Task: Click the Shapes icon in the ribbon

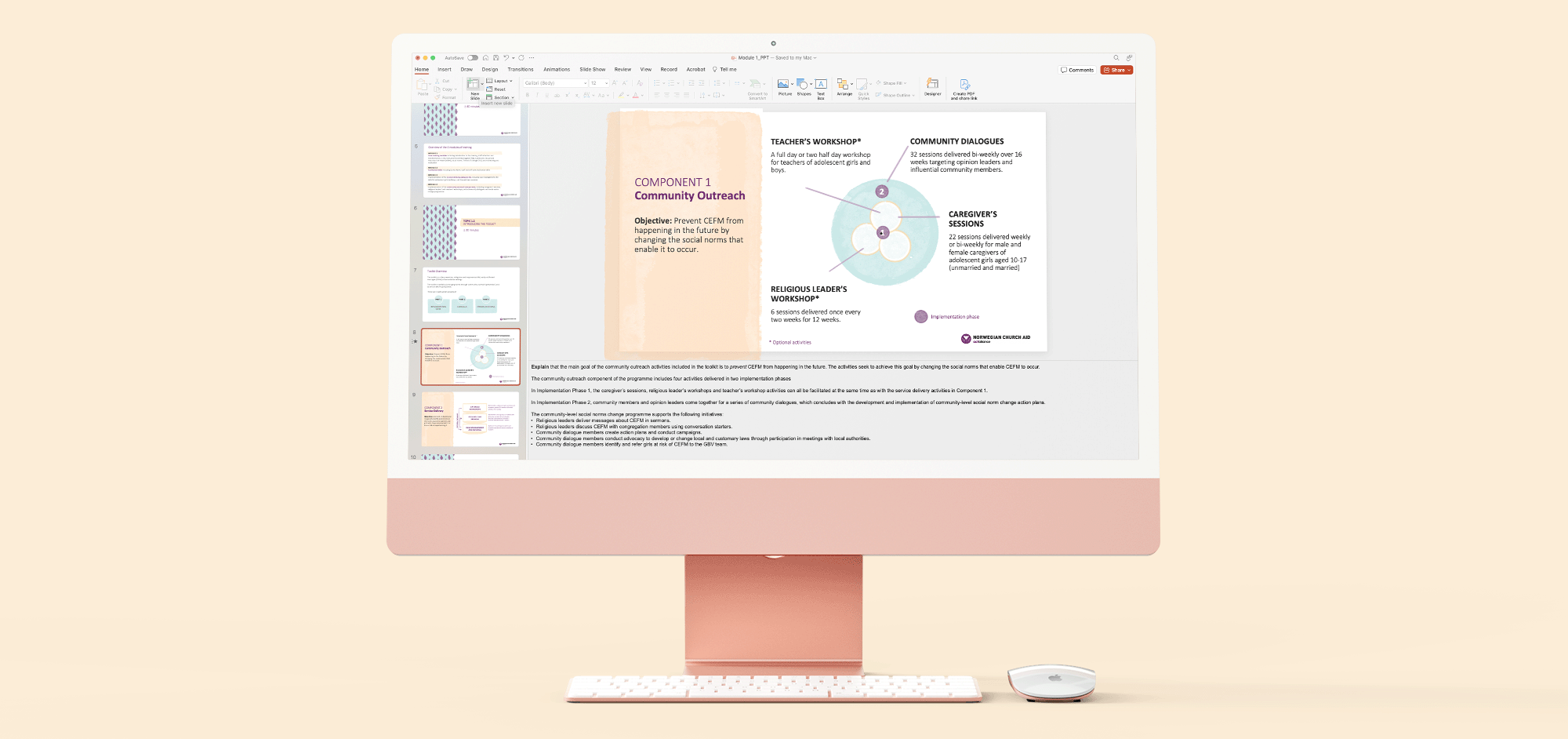Action: click(x=802, y=83)
